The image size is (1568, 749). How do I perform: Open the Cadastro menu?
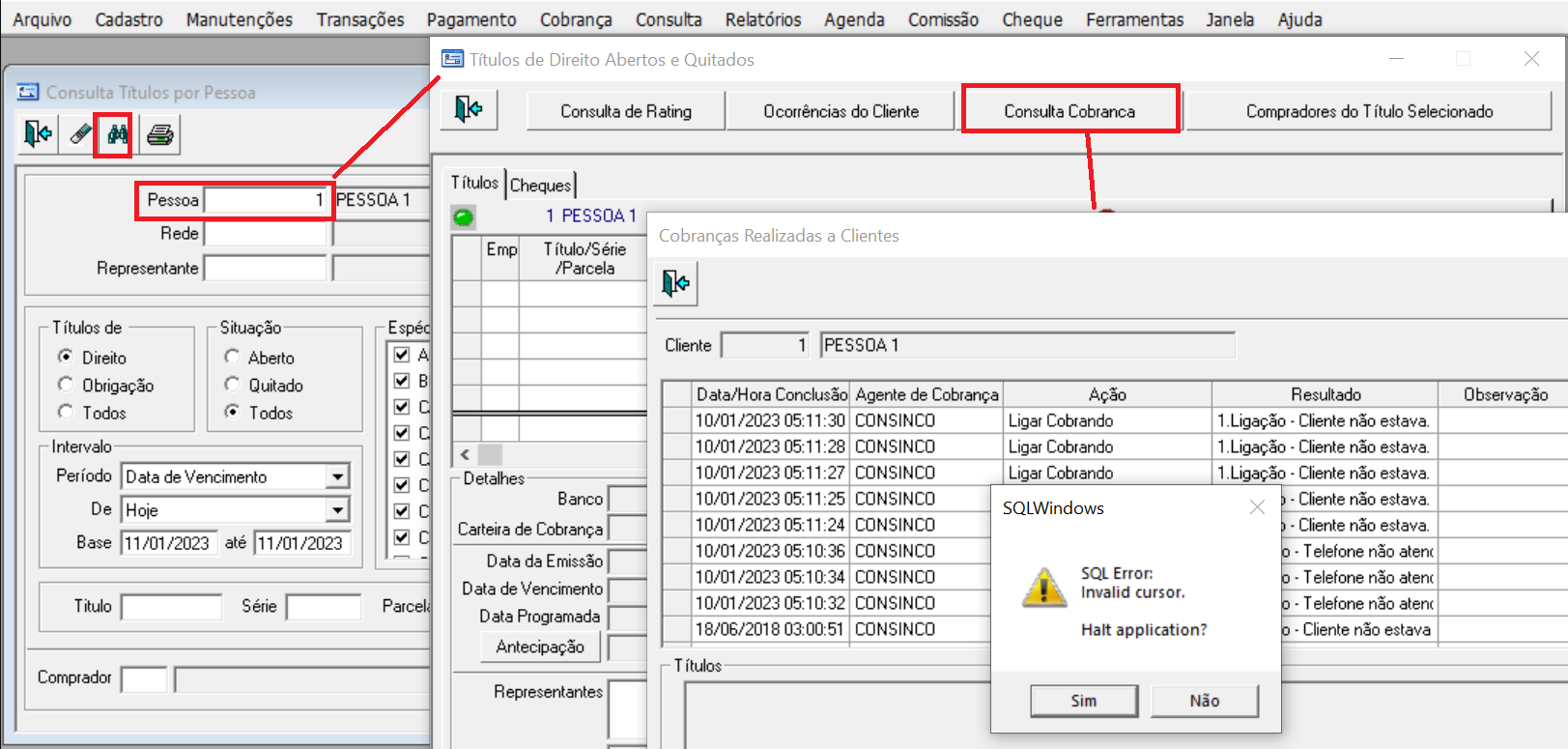(128, 19)
